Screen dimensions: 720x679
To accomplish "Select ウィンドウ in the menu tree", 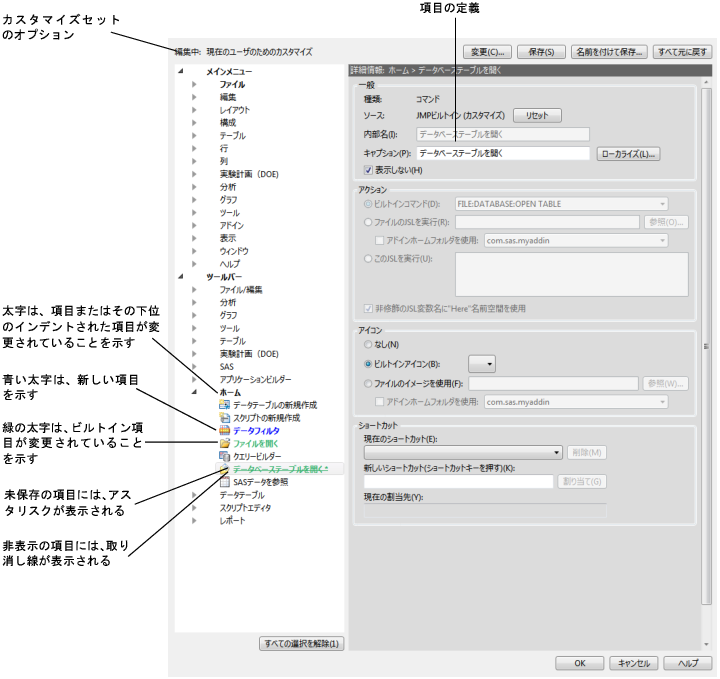I will point(234,251).
